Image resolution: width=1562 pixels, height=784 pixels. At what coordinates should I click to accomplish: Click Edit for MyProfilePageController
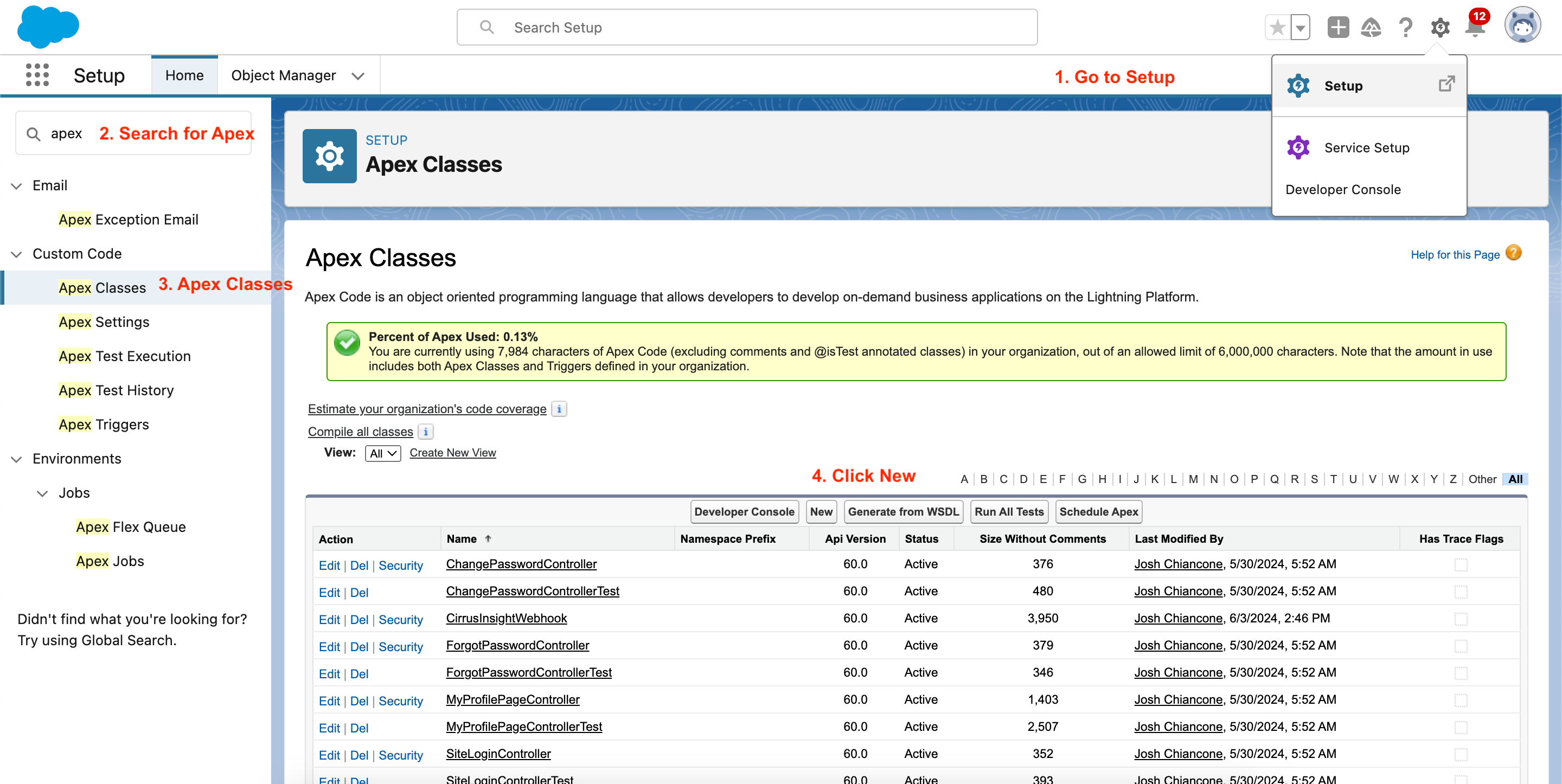[329, 701]
